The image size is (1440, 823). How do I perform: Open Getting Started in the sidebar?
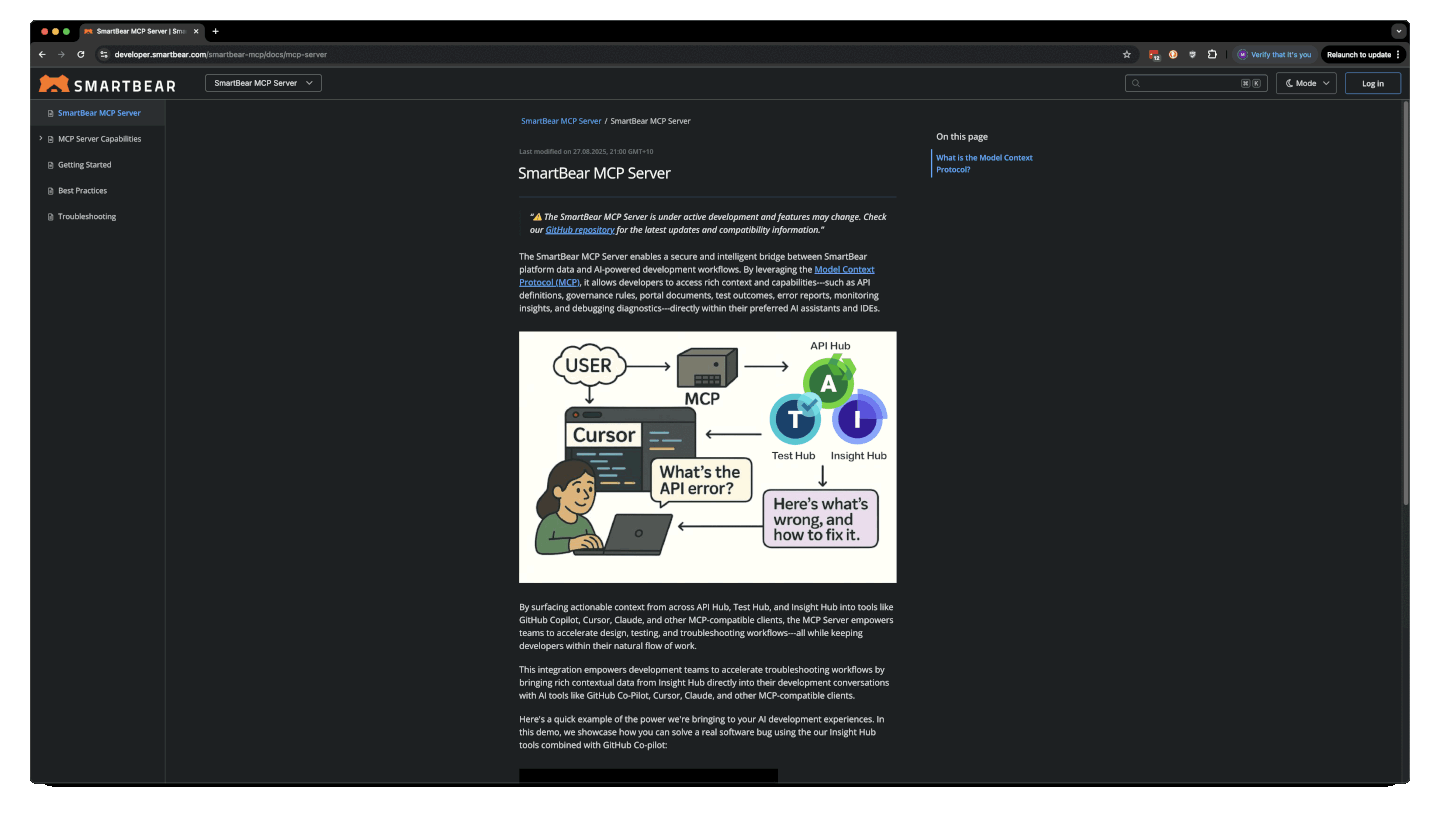[84, 165]
